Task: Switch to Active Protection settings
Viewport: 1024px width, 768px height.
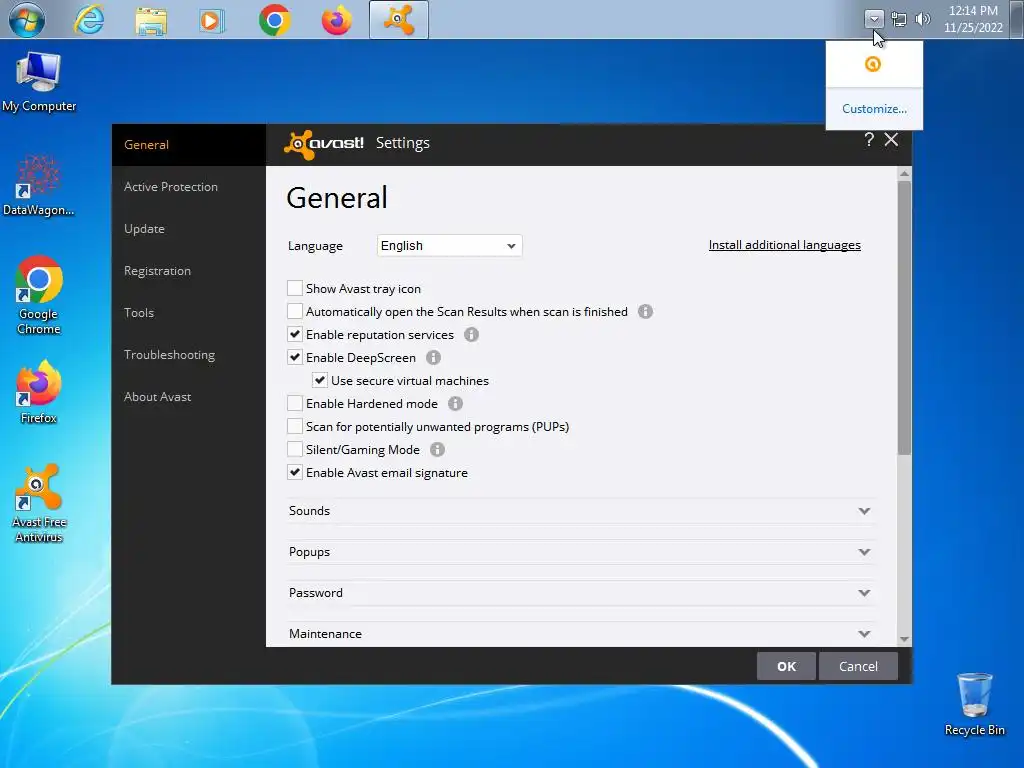Action: pyautogui.click(x=188, y=187)
